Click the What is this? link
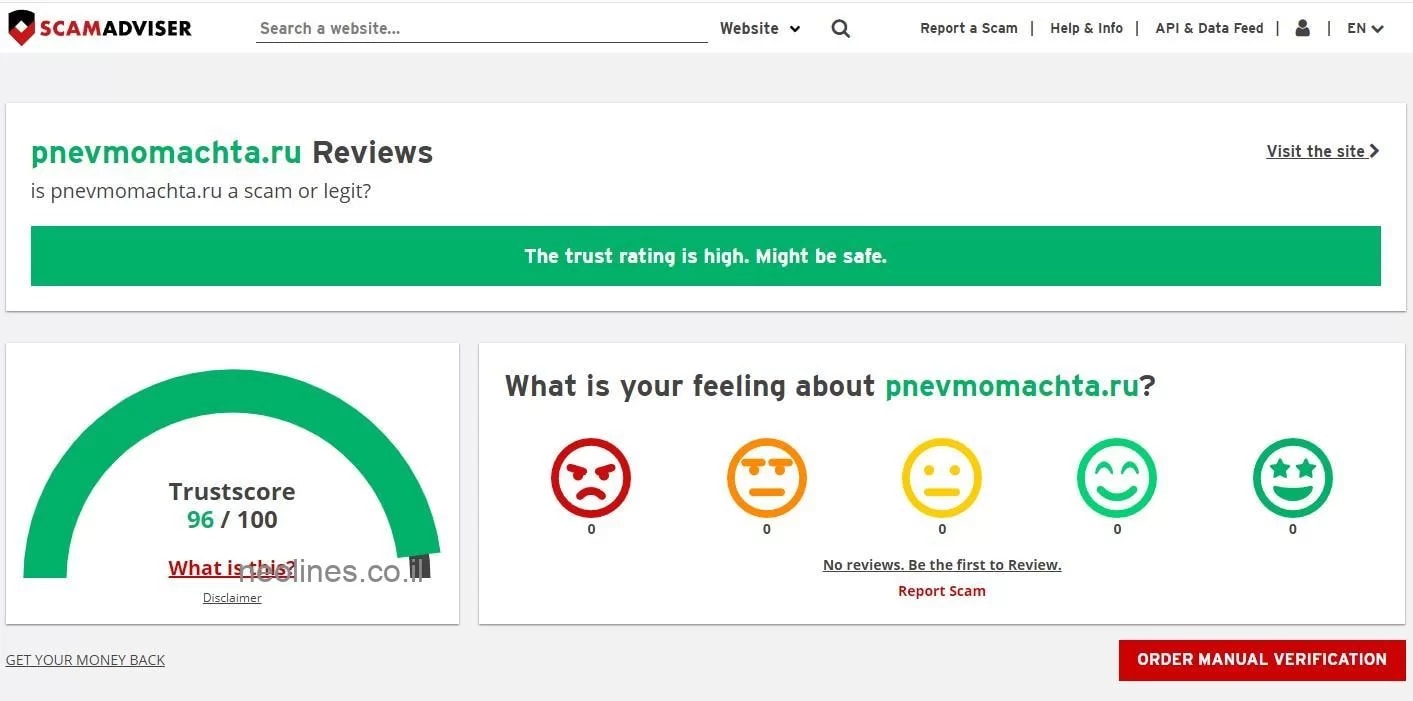Viewport: 1413px width, 701px height. 232,568
